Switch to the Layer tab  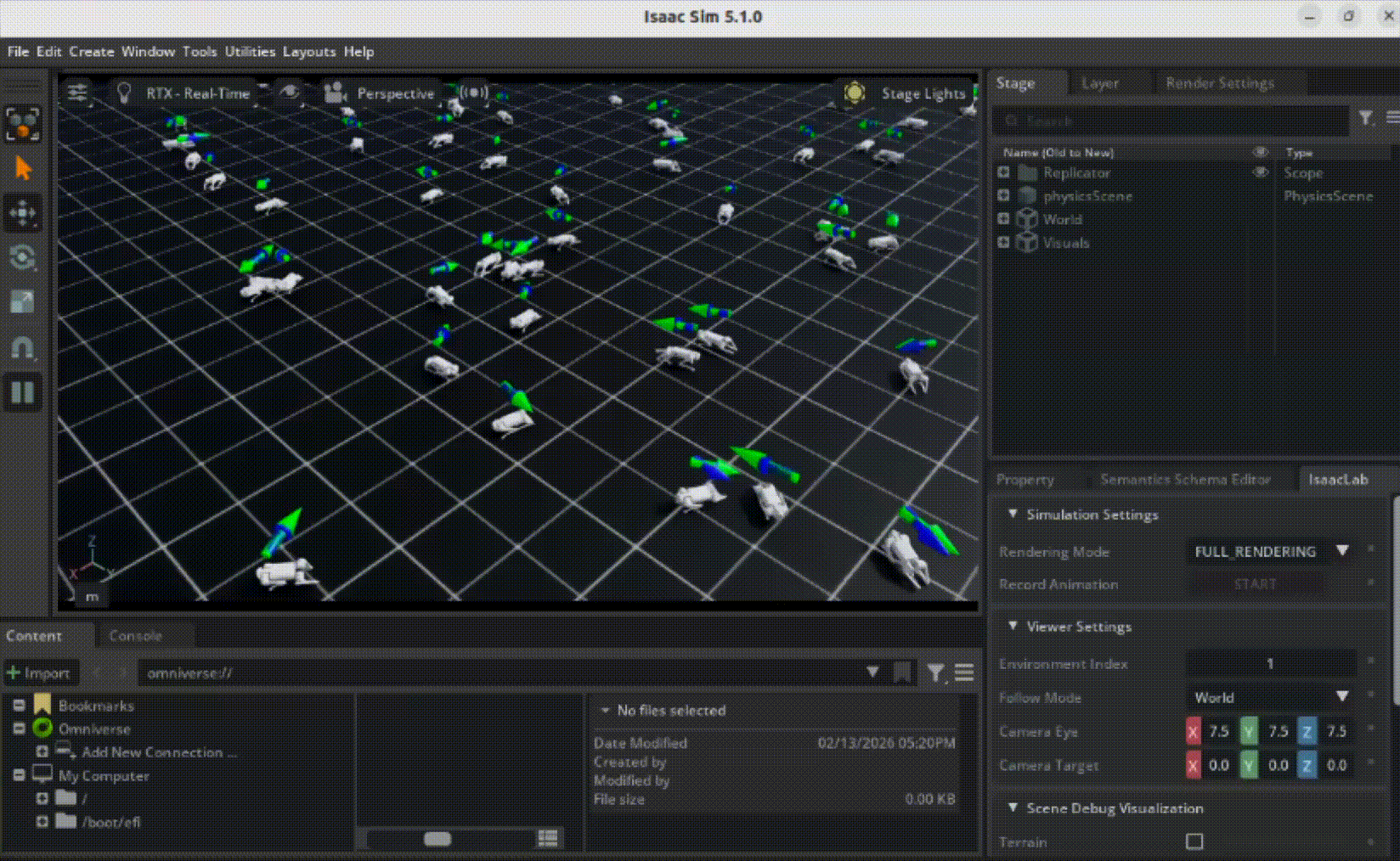coord(1099,82)
